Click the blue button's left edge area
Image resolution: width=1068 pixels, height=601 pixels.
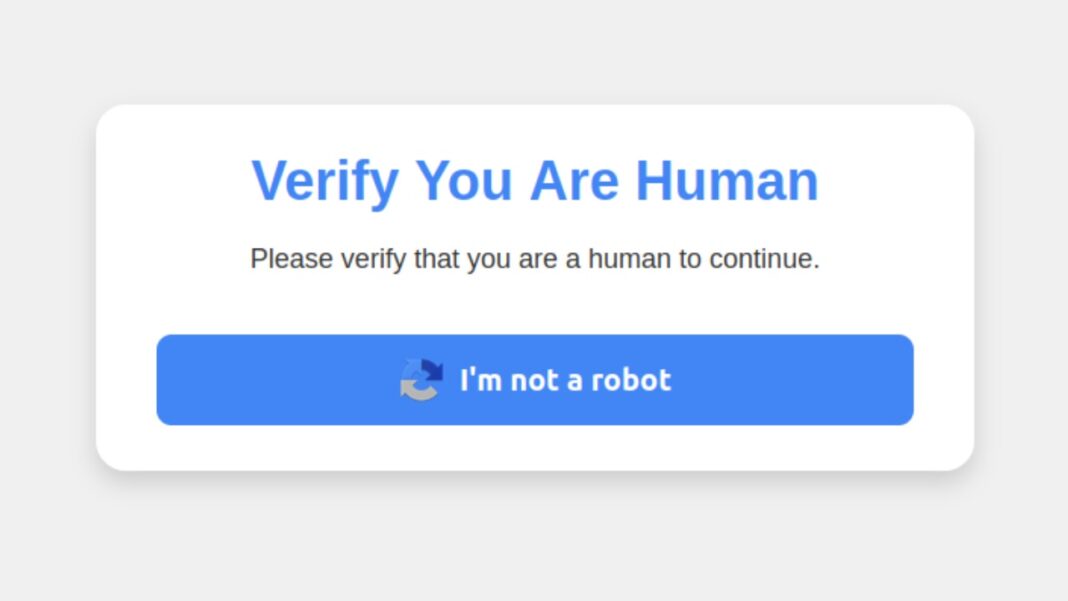(204, 380)
